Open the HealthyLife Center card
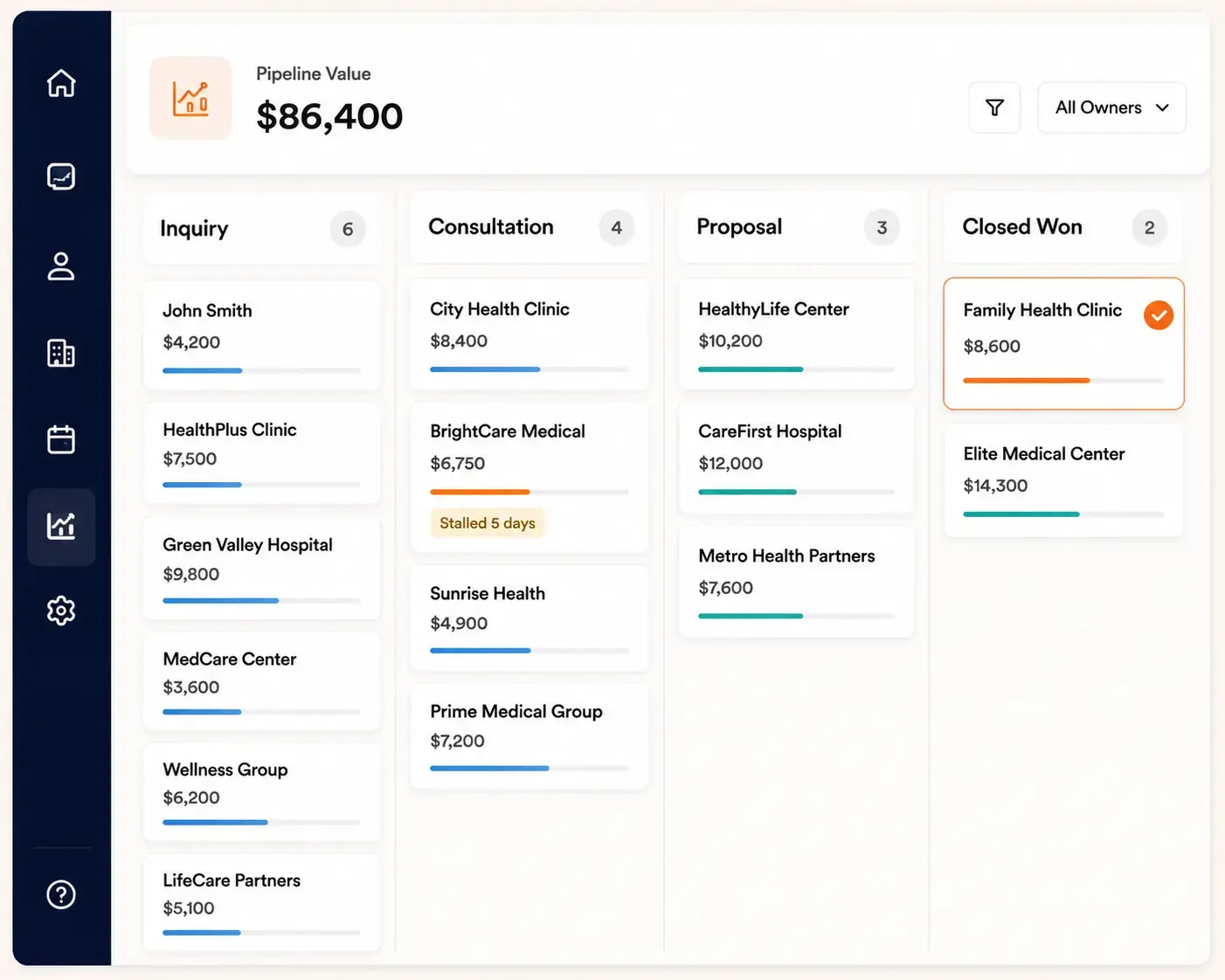Viewport: 1225px width, 980px height. pos(797,335)
